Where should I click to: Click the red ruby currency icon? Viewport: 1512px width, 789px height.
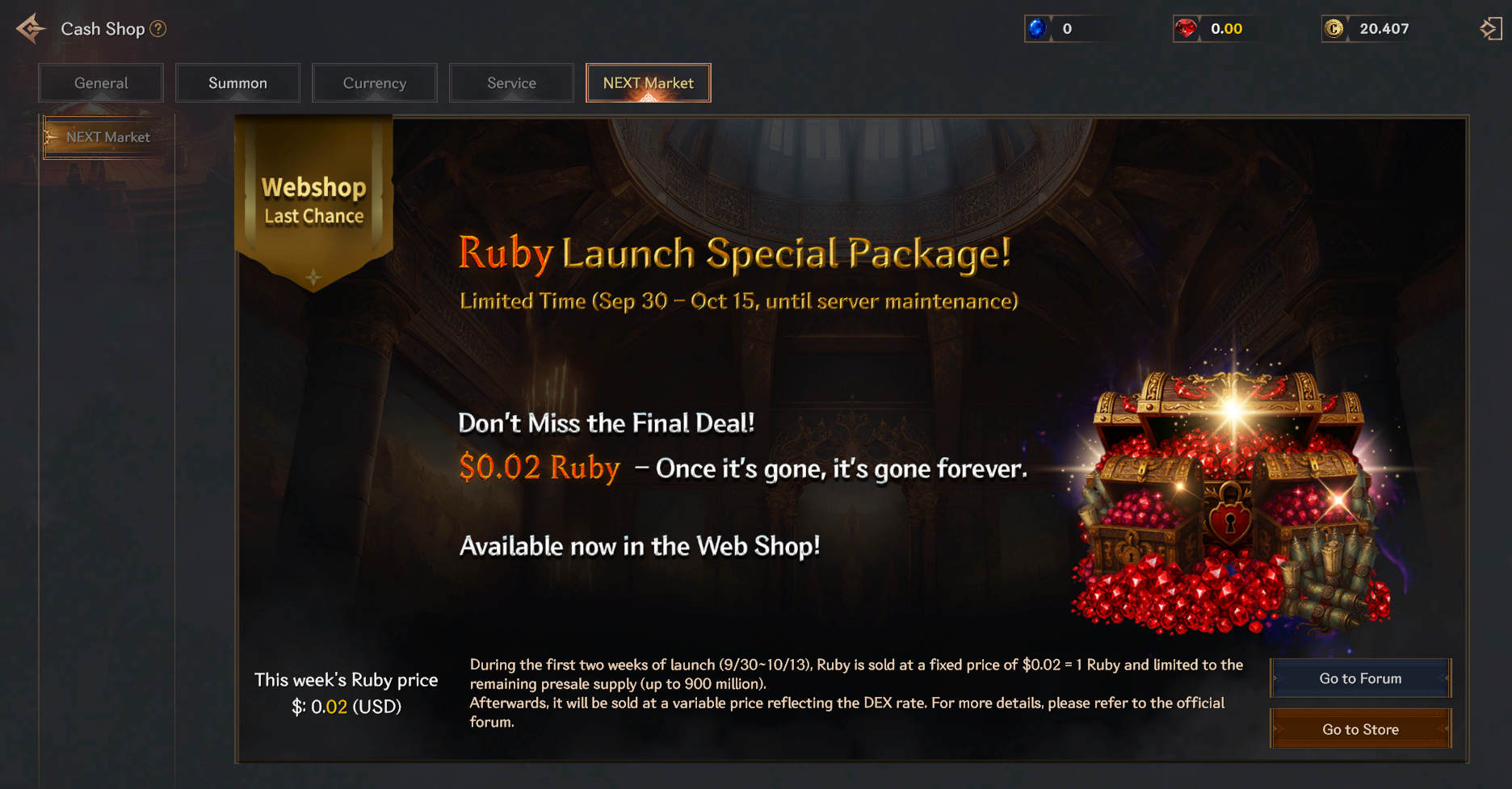click(x=1186, y=28)
